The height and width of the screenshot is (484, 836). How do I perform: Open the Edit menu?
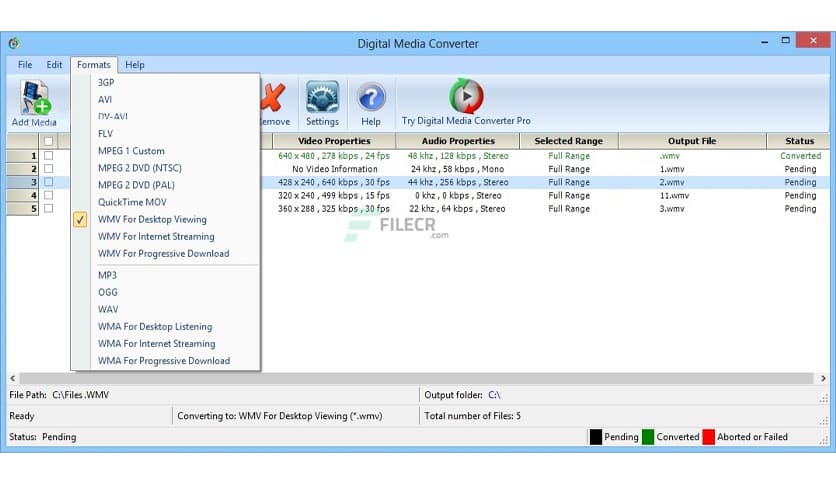click(54, 65)
